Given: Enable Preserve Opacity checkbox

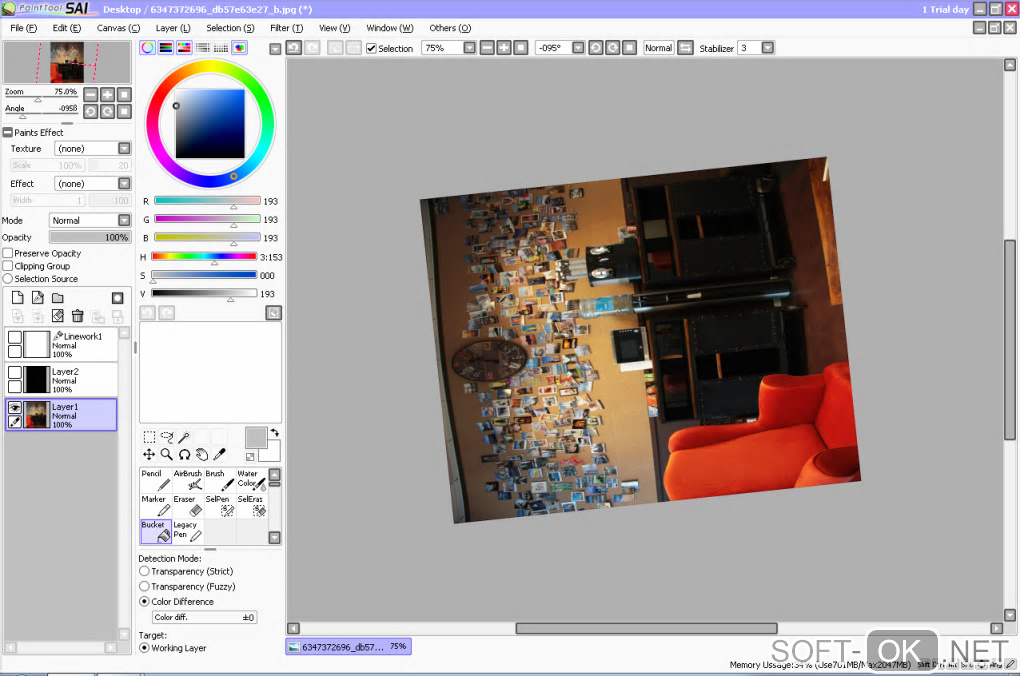Looking at the screenshot, I should [8, 253].
